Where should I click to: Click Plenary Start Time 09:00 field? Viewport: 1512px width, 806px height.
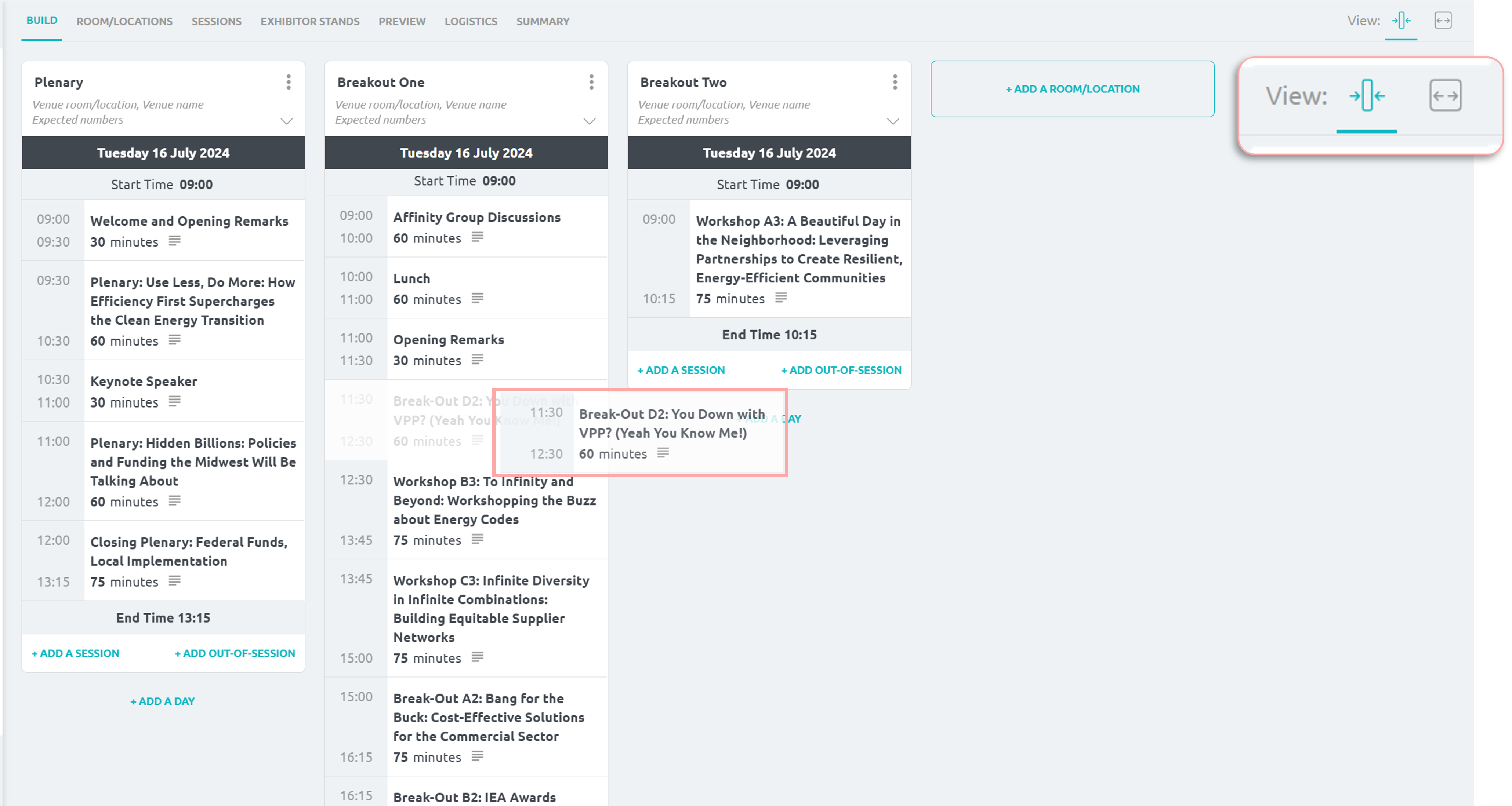coord(163,185)
